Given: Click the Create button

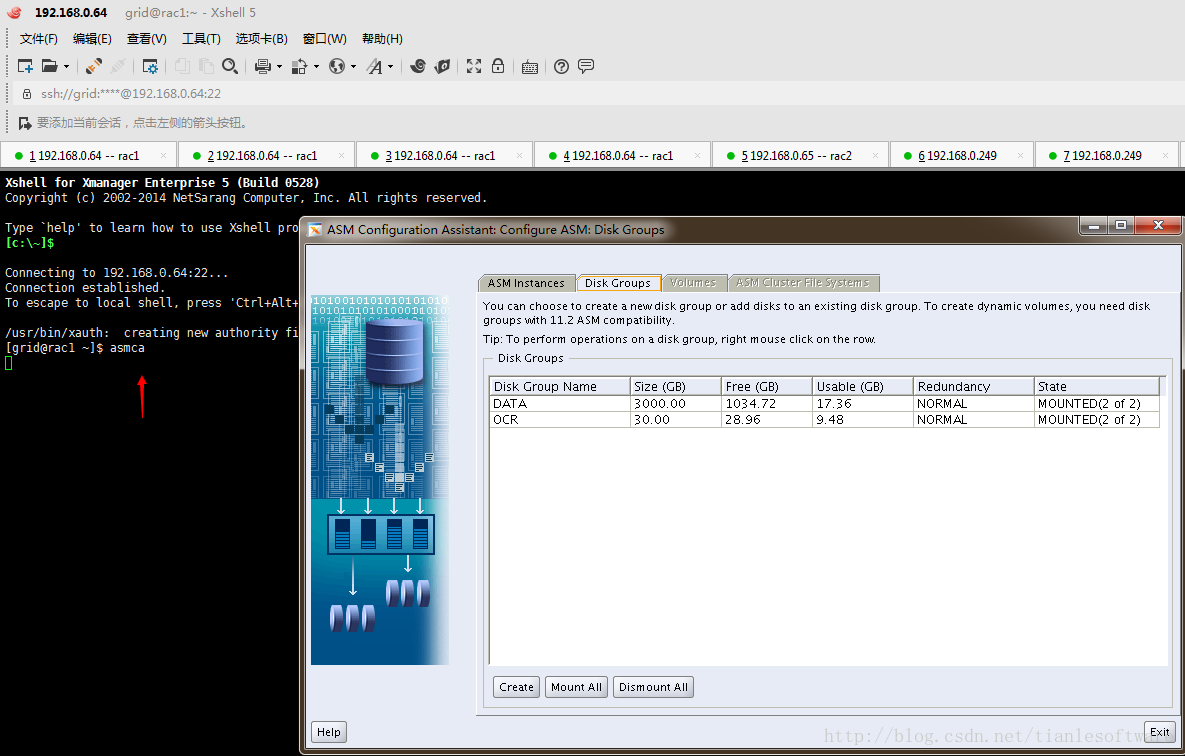Looking at the screenshot, I should click(516, 687).
